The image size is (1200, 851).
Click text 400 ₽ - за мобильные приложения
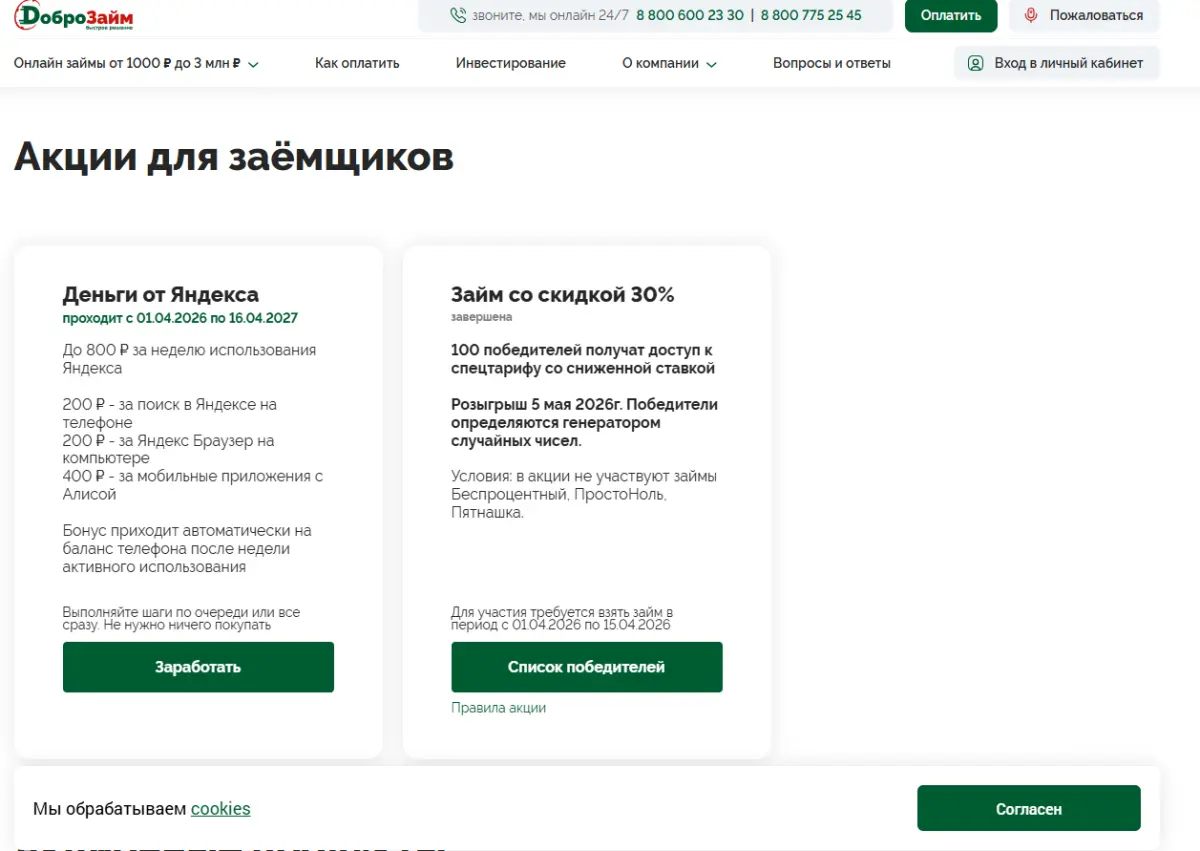193,485
